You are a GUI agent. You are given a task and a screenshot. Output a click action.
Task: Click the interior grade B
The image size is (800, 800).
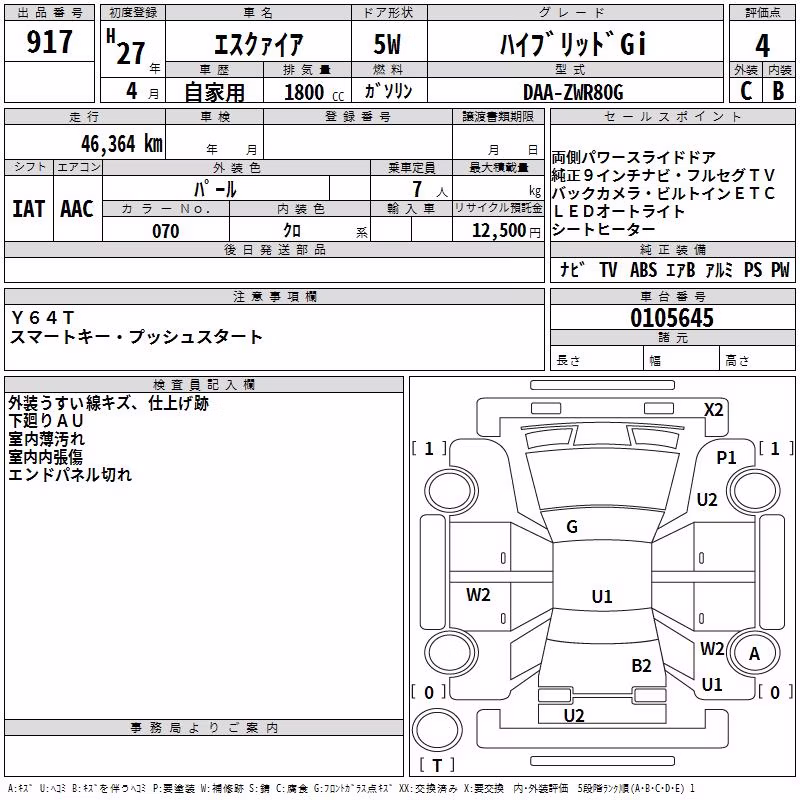(x=778, y=91)
